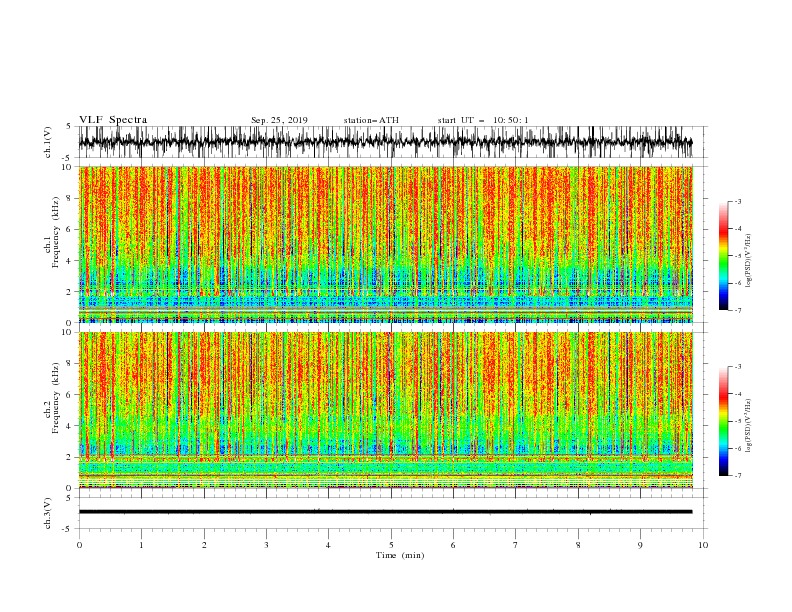Click the "ch.3(V)" axis label
The height and width of the screenshot is (612, 792).
tap(48, 513)
